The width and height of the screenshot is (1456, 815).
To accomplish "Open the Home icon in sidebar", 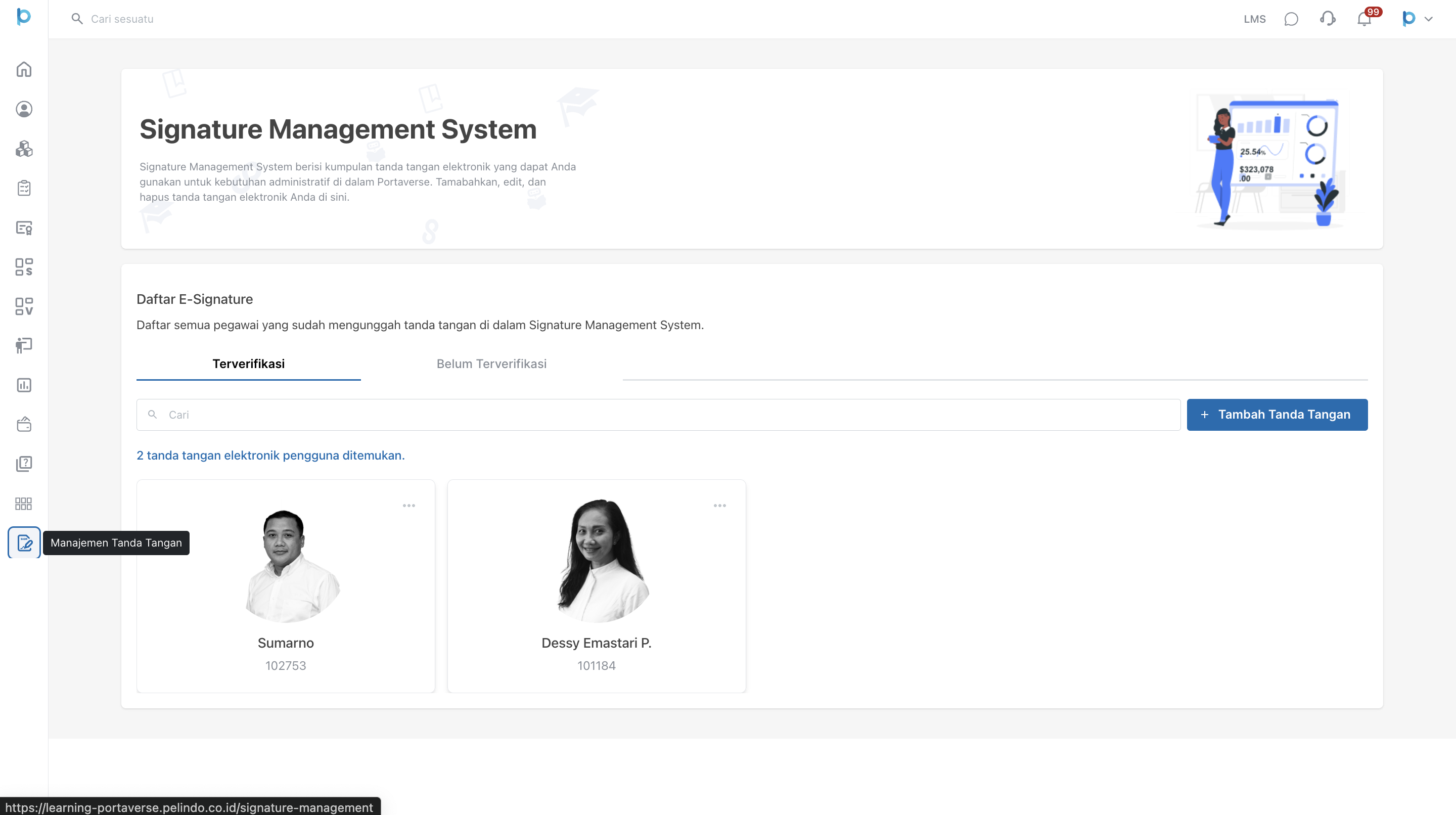I will tap(24, 70).
